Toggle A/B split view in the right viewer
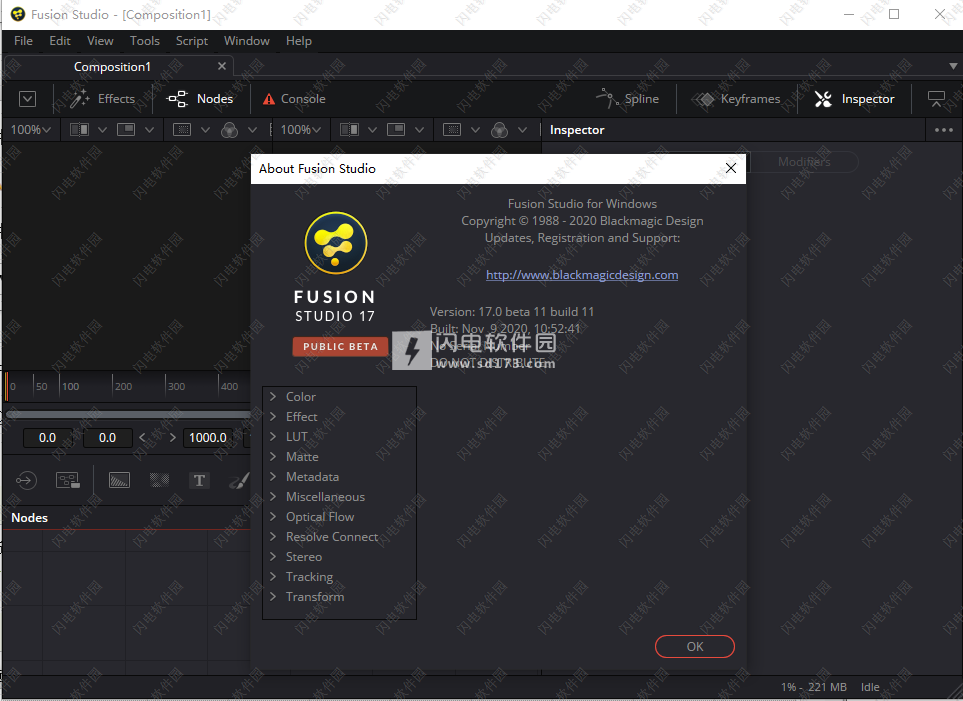The image size is (963, 701). (x=349, y=130)
